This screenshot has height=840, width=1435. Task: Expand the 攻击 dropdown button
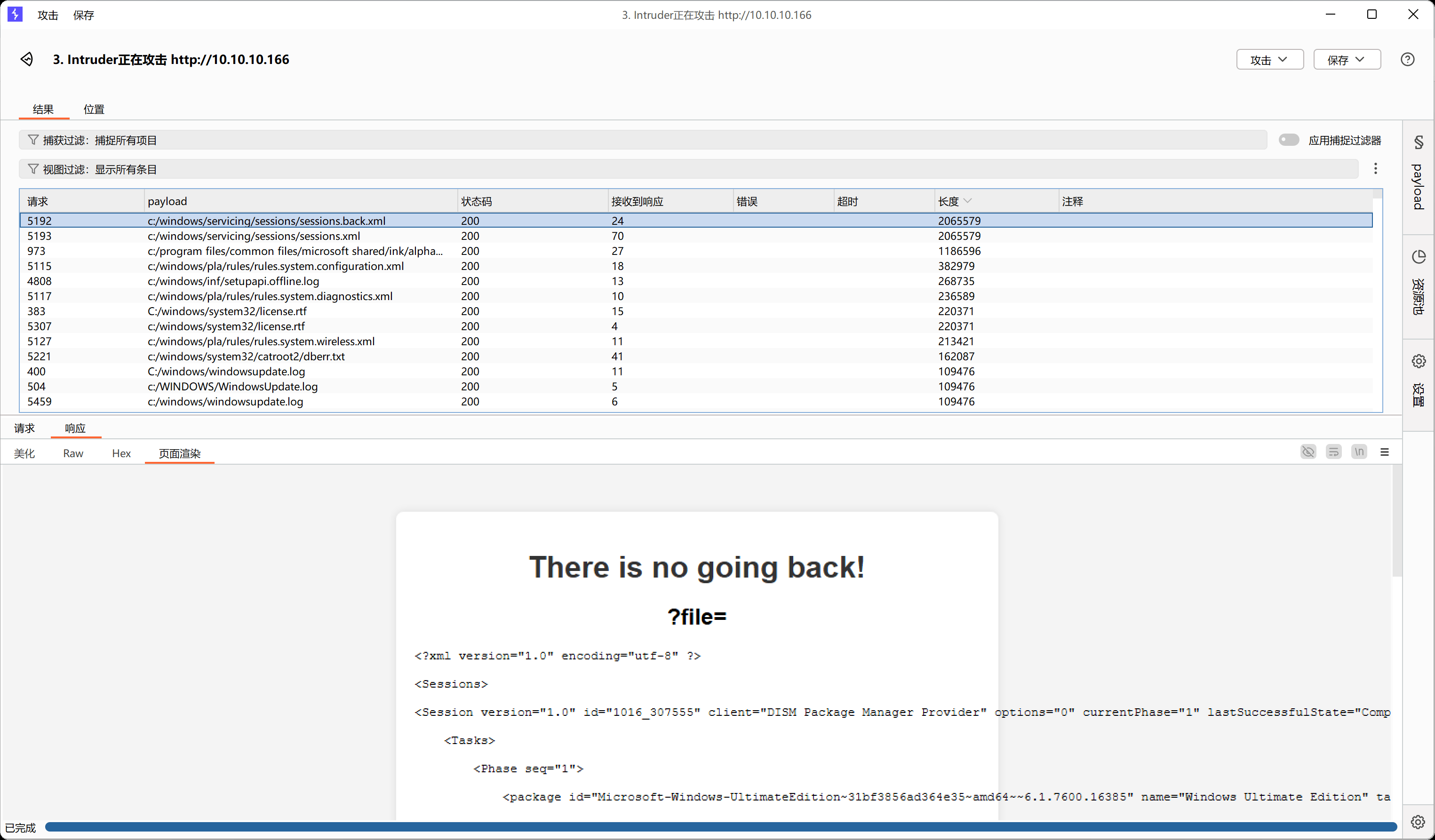pyautogui.click(x=1269, y=60)
